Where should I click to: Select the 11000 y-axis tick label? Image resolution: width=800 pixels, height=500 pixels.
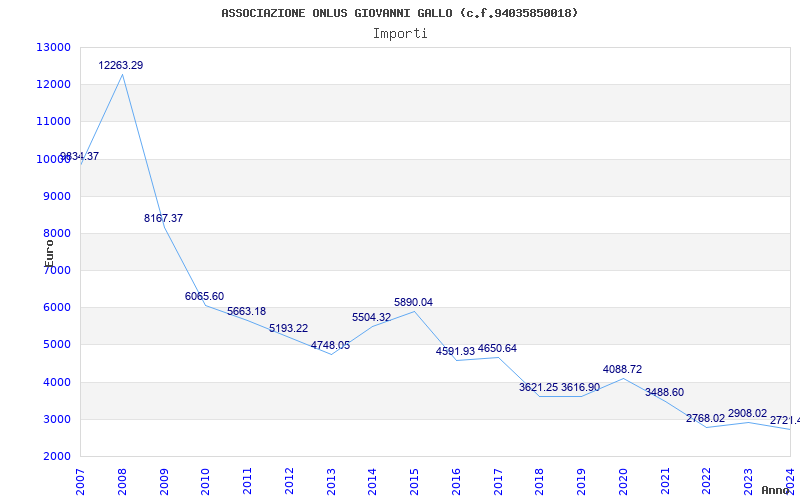(x=54, y=121)
